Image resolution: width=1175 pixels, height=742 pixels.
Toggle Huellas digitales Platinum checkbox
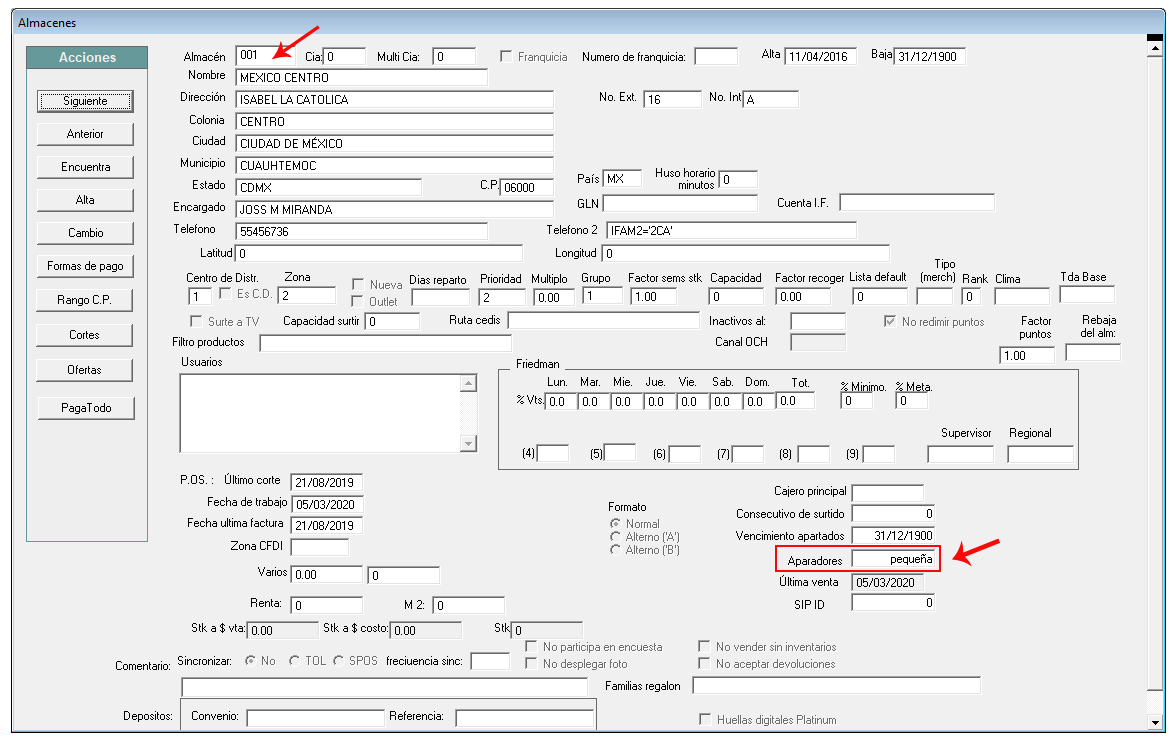(x=705, y=719)
